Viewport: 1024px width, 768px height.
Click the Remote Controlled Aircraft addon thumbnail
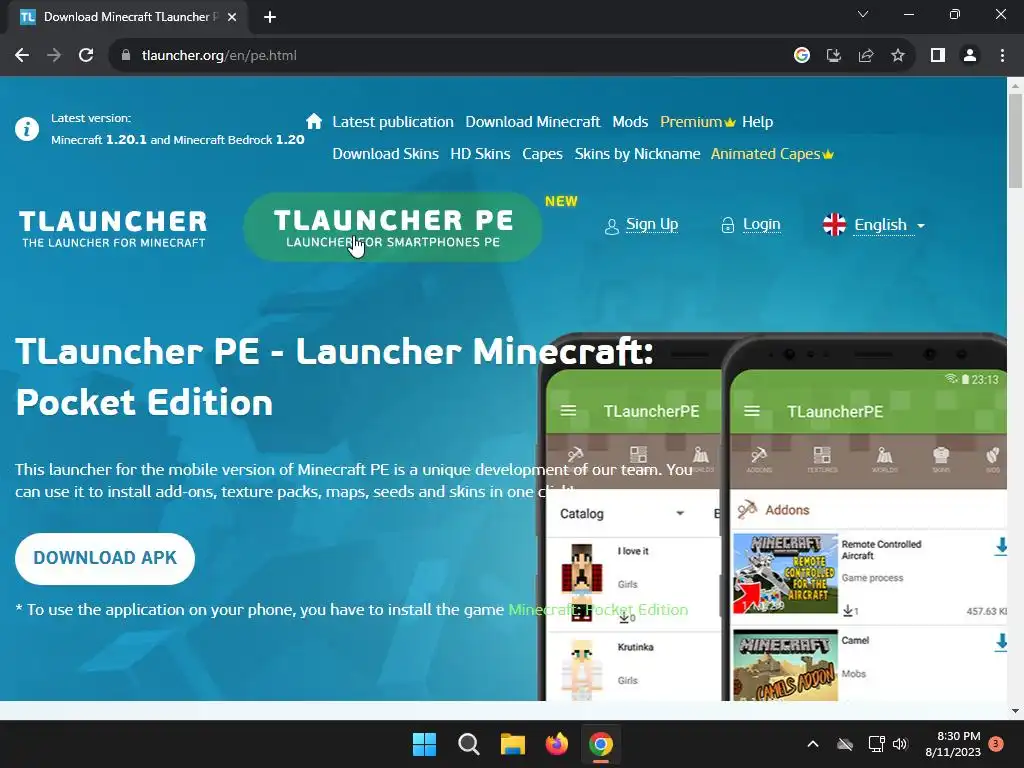(785, 573)
